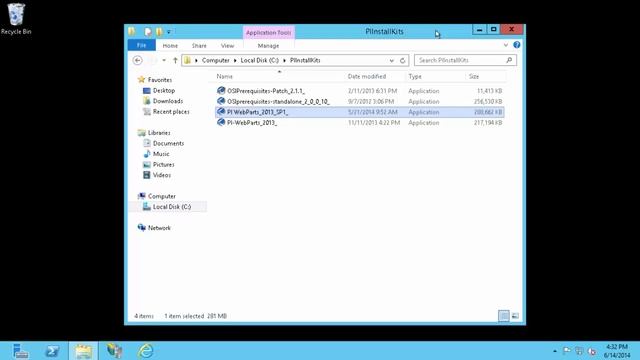The width and height of the screenshot is (640, 360).
Task: Launch PowerShell from the taskbar
Action: [52, 351]
